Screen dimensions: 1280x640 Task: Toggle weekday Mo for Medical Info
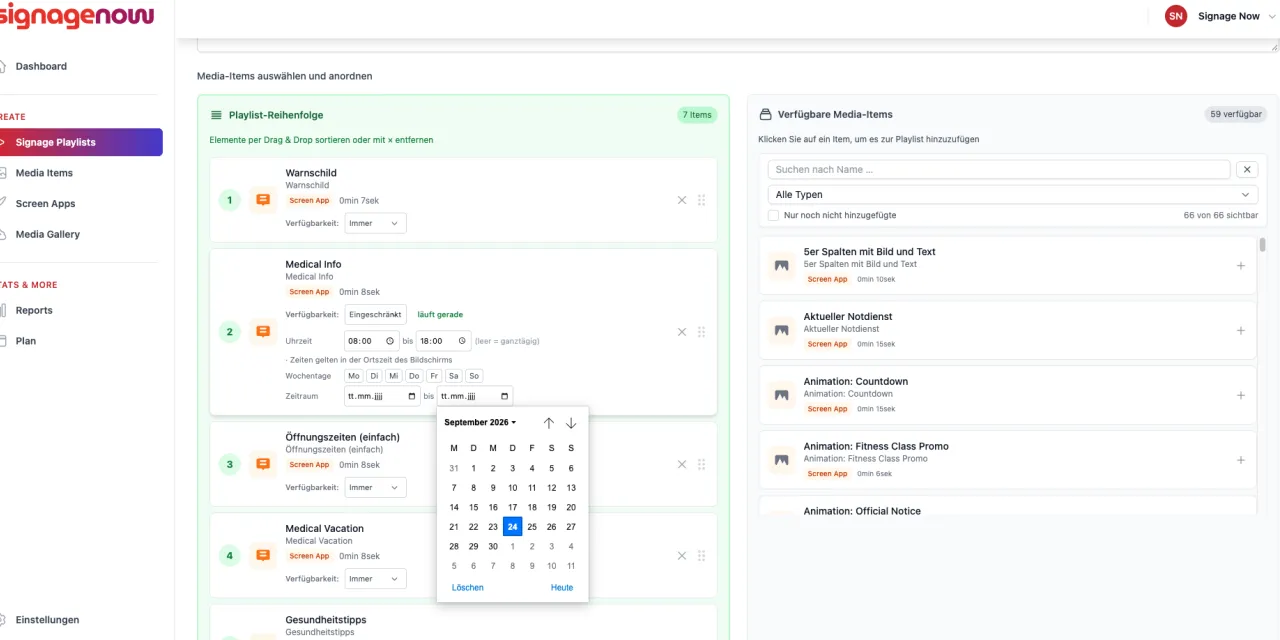[x=353, y=376]
